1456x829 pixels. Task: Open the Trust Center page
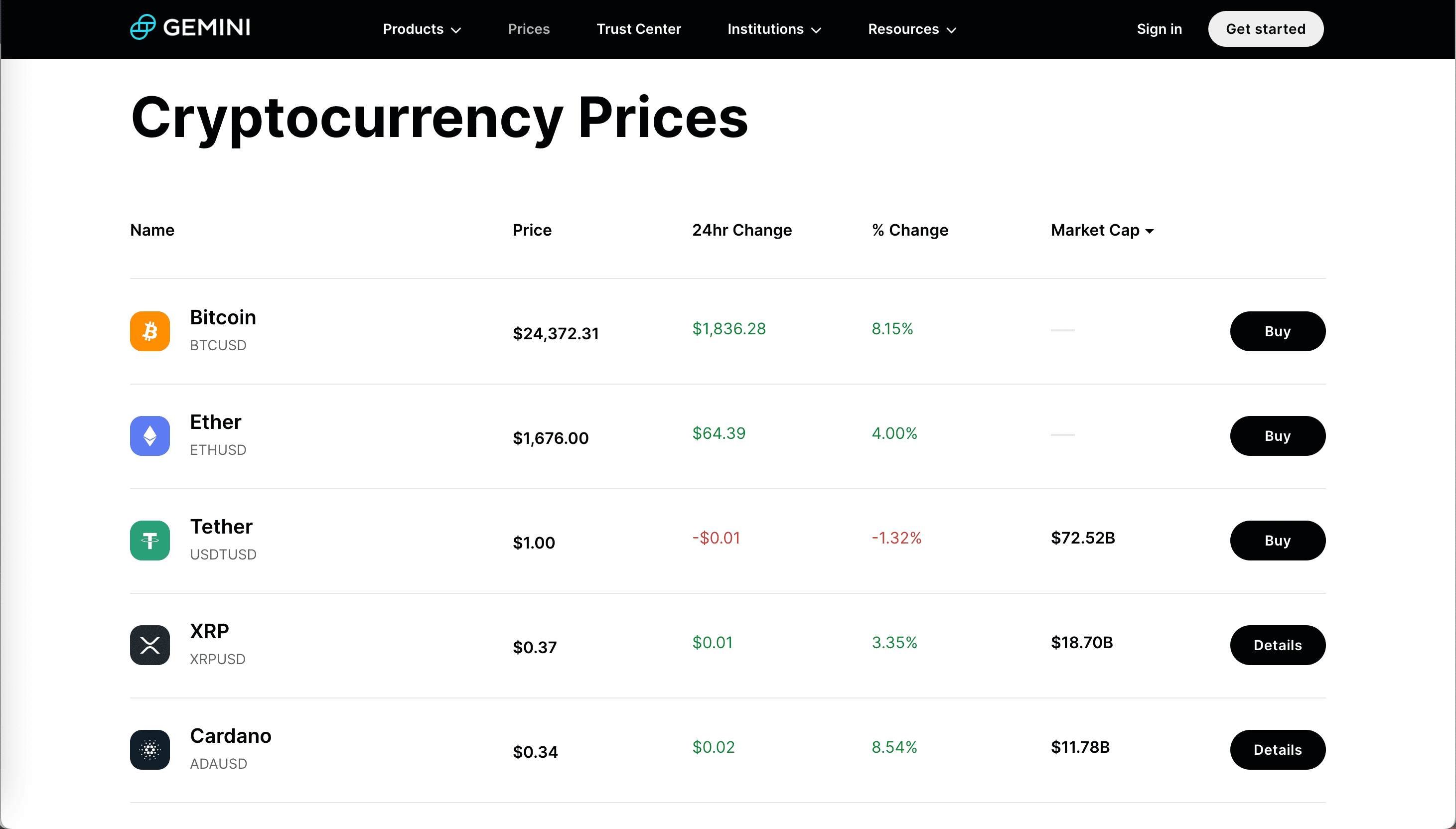click(638, 29)
